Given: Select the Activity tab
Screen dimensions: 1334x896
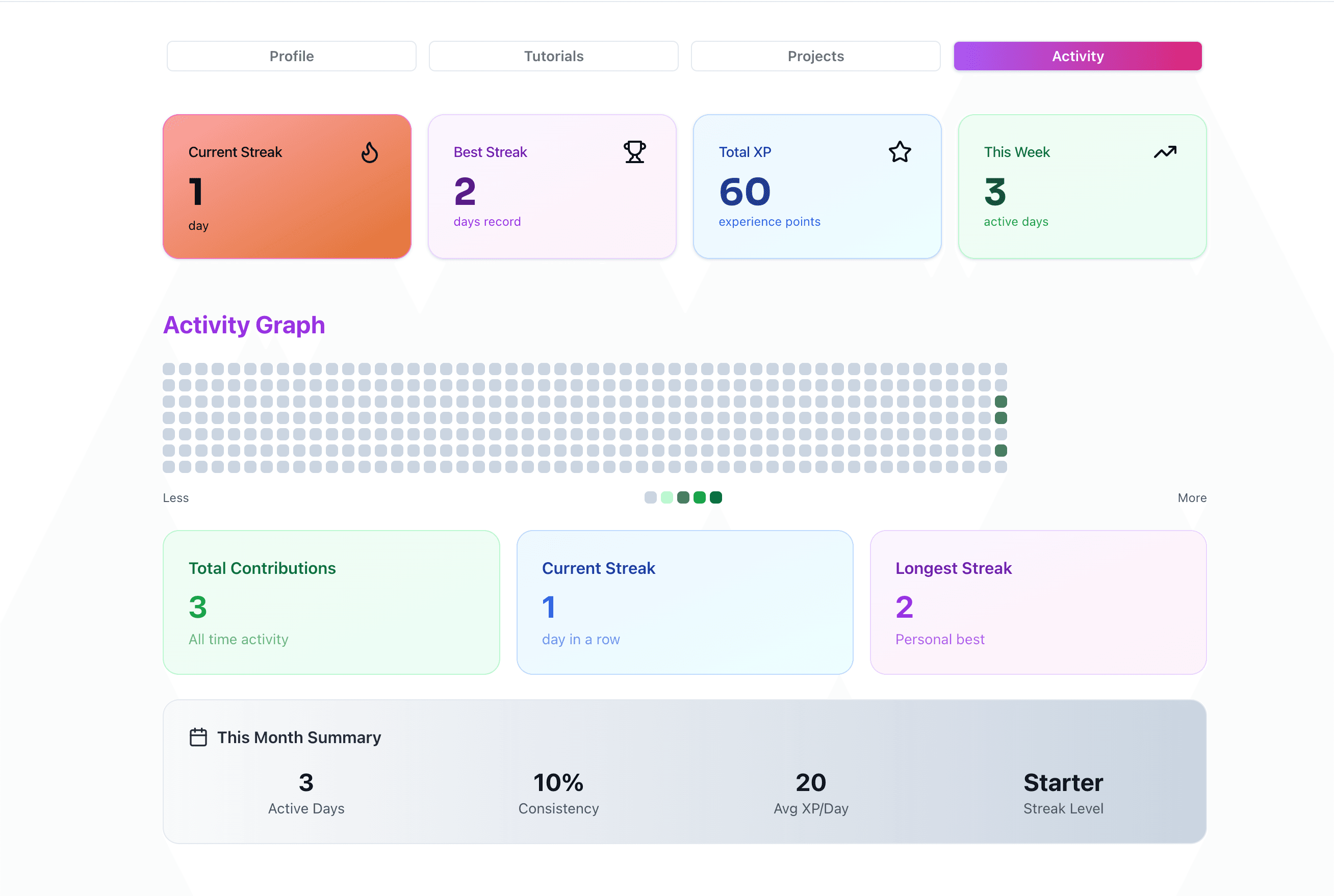Looking at the screenshot, I should click(x=1078, y=56).
